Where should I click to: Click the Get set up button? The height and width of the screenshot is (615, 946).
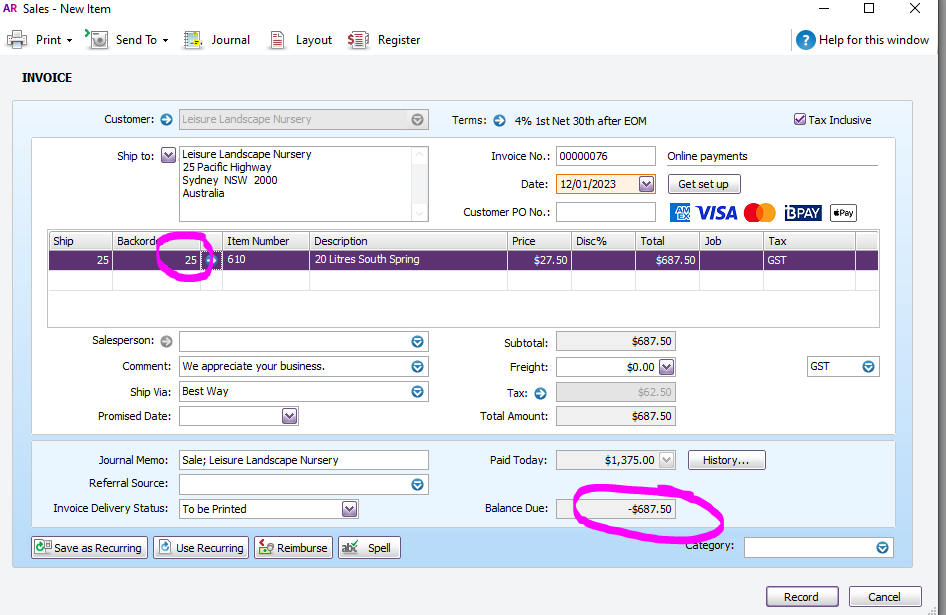(x=703, y=184)
